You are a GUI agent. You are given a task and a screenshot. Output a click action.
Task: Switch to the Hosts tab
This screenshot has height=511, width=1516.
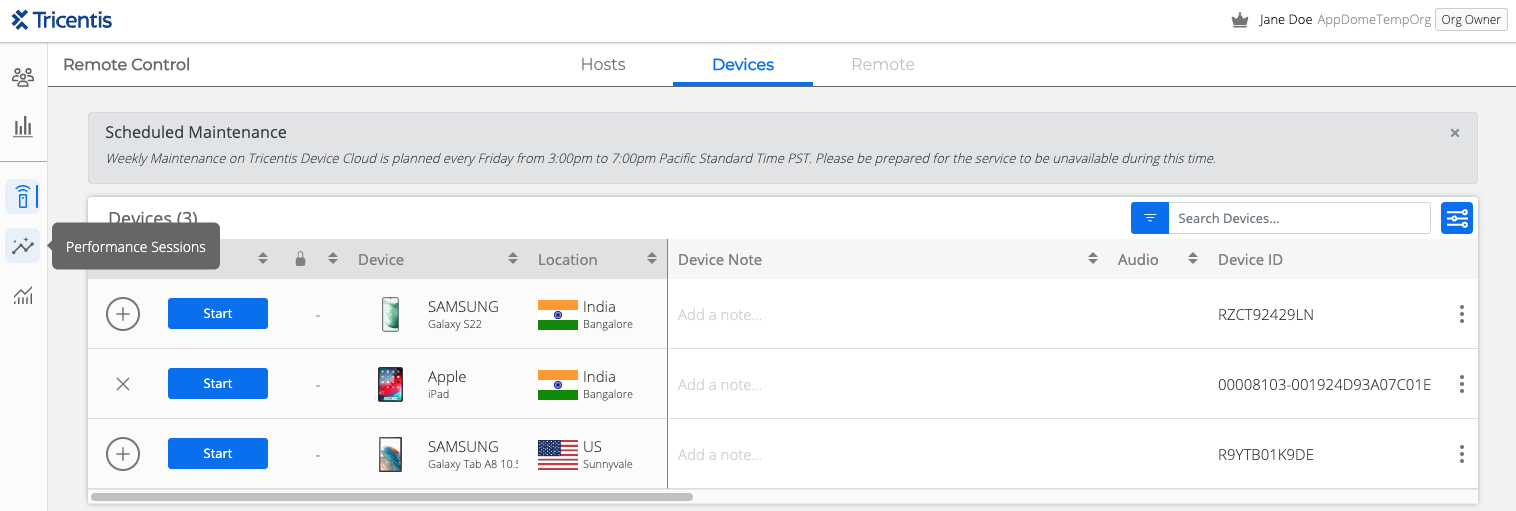click(x=603, y=64)
